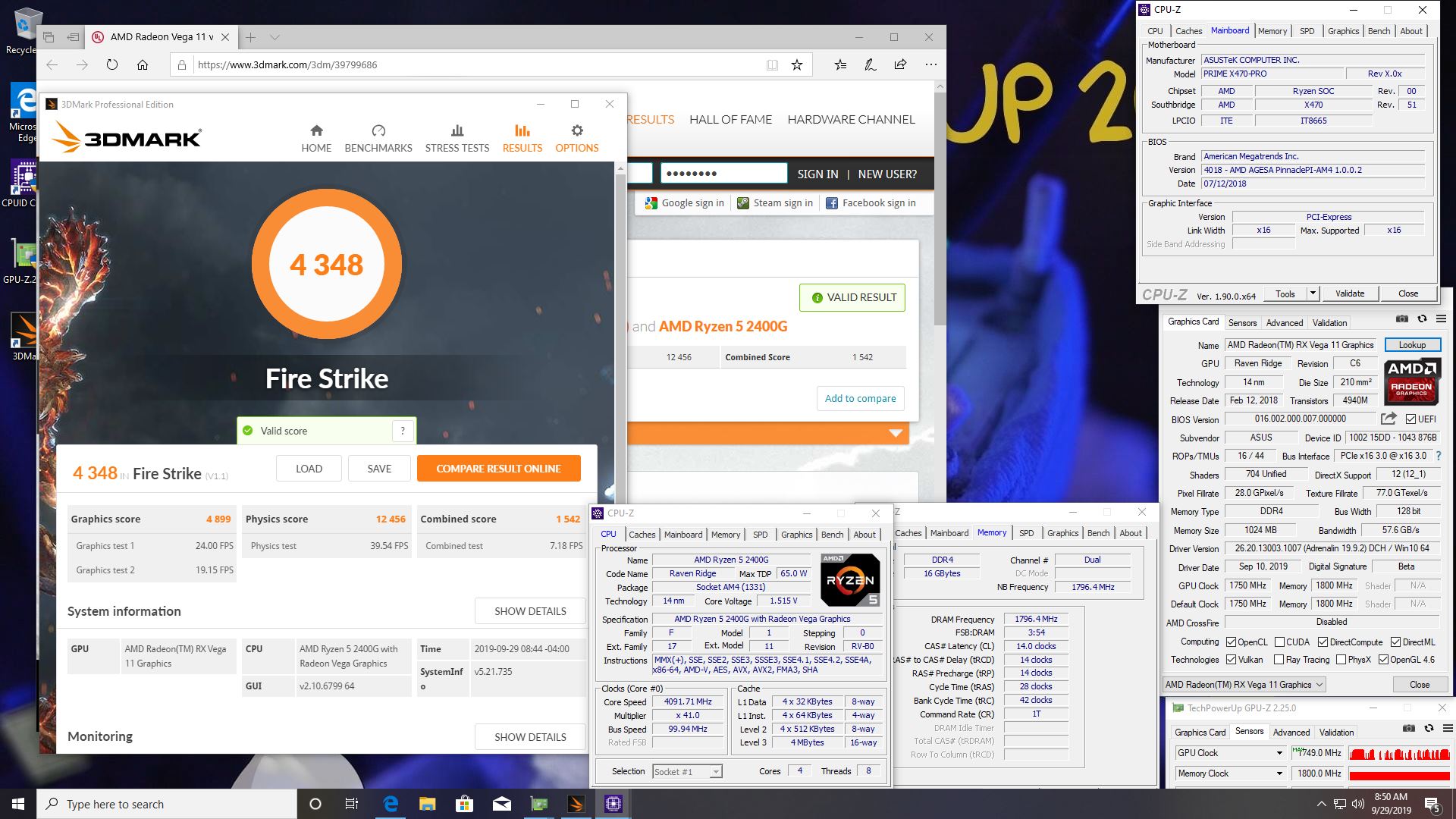Click the CPU-Z taskbar icon

(x=613, y=804)
